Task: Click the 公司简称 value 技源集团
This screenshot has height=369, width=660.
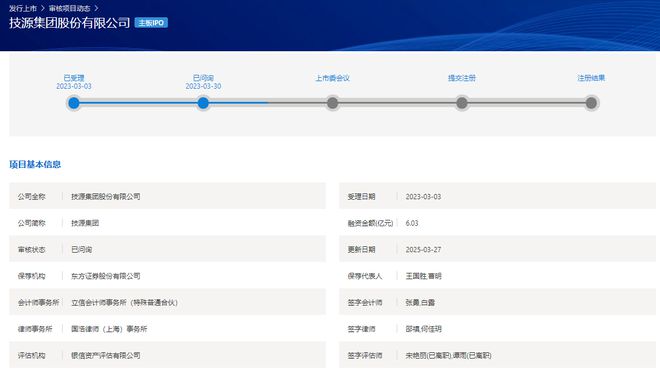Action: tap(85, 223)
